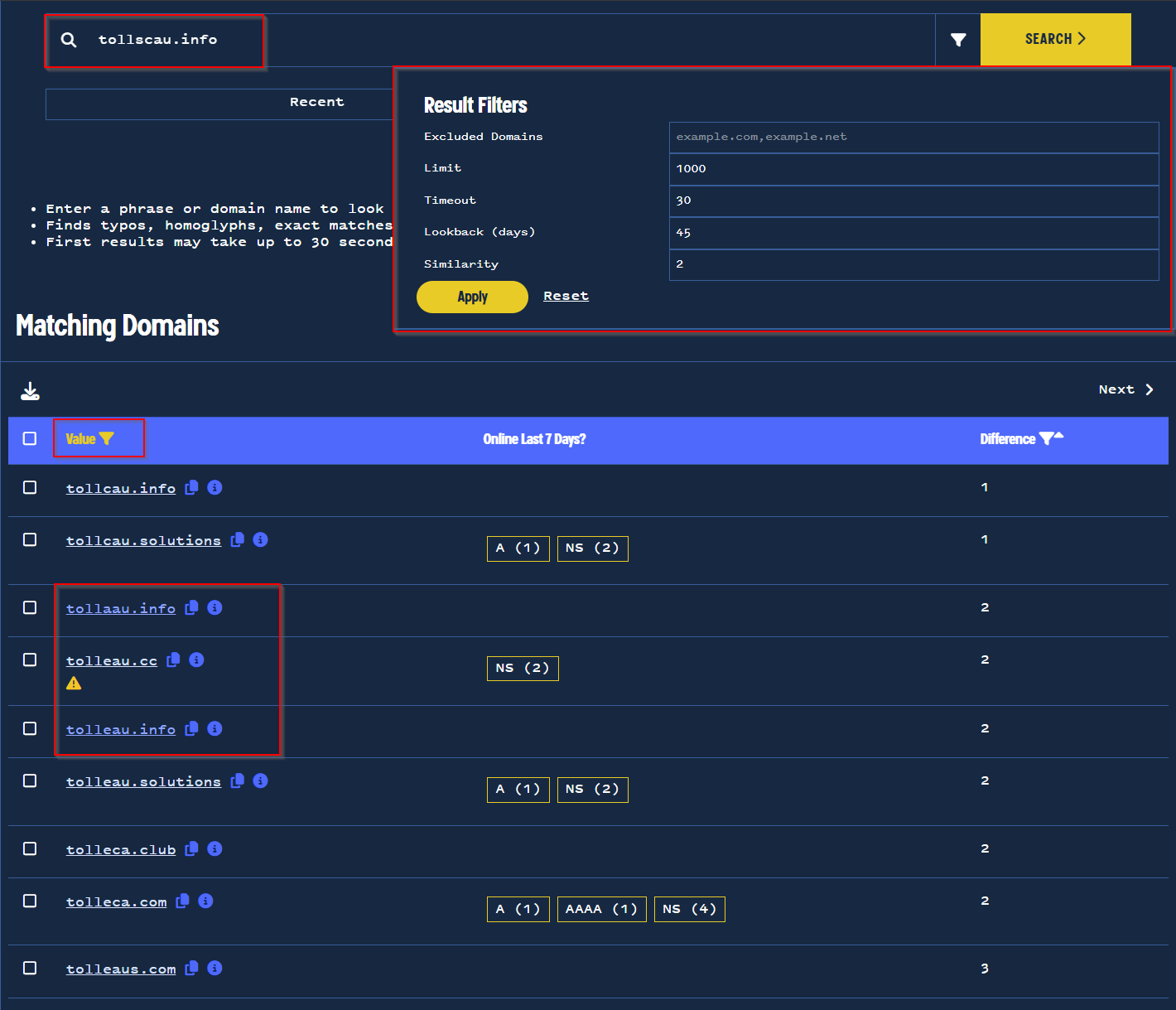Filter the Value column via funnel icon

[107, 438]
